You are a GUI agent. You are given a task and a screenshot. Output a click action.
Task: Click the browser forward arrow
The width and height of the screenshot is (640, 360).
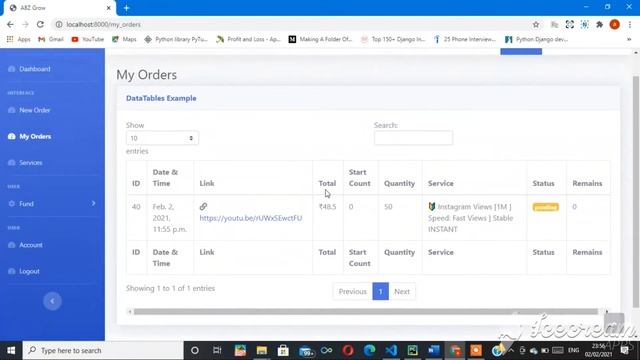pyautogui.click(x=25, y=24)
